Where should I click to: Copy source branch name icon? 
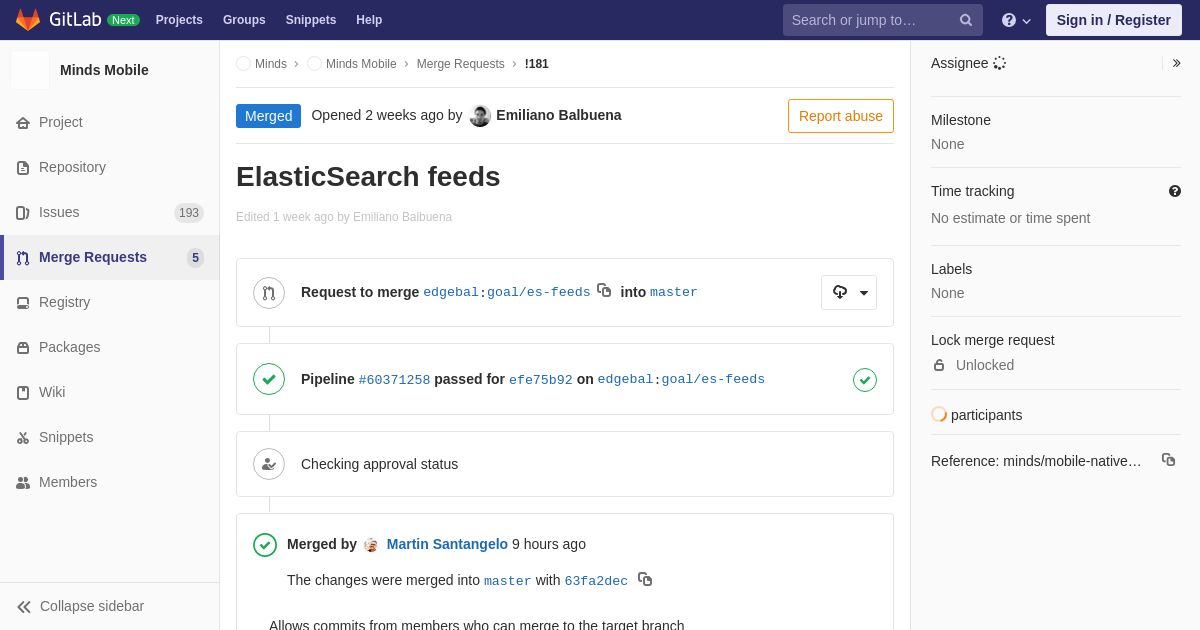[604, 290]
